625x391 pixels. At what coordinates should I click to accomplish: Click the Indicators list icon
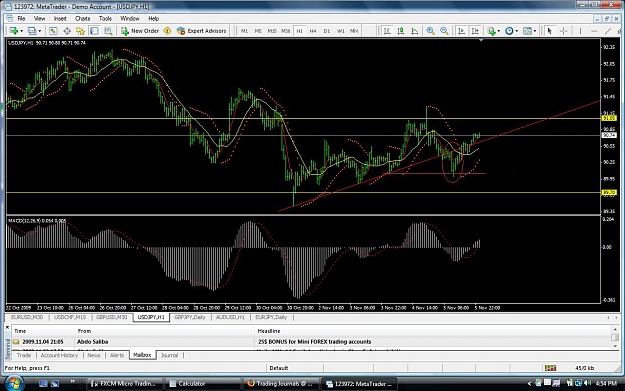coord(491,31)
